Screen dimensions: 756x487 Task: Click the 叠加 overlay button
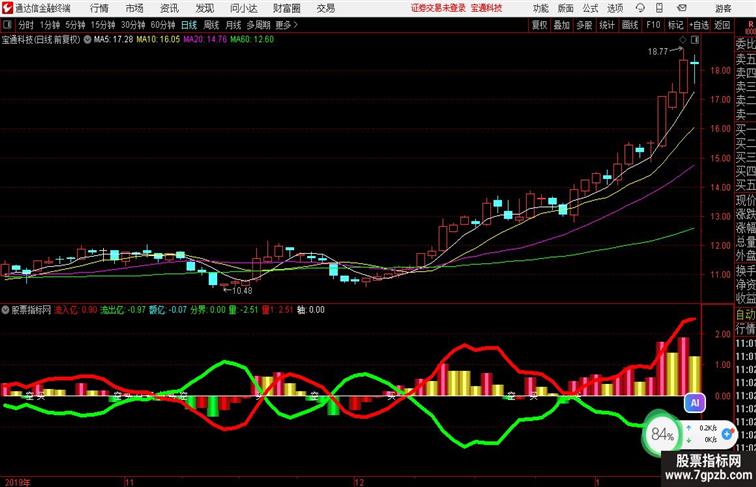pyautogui.click(x=562, y=25)
